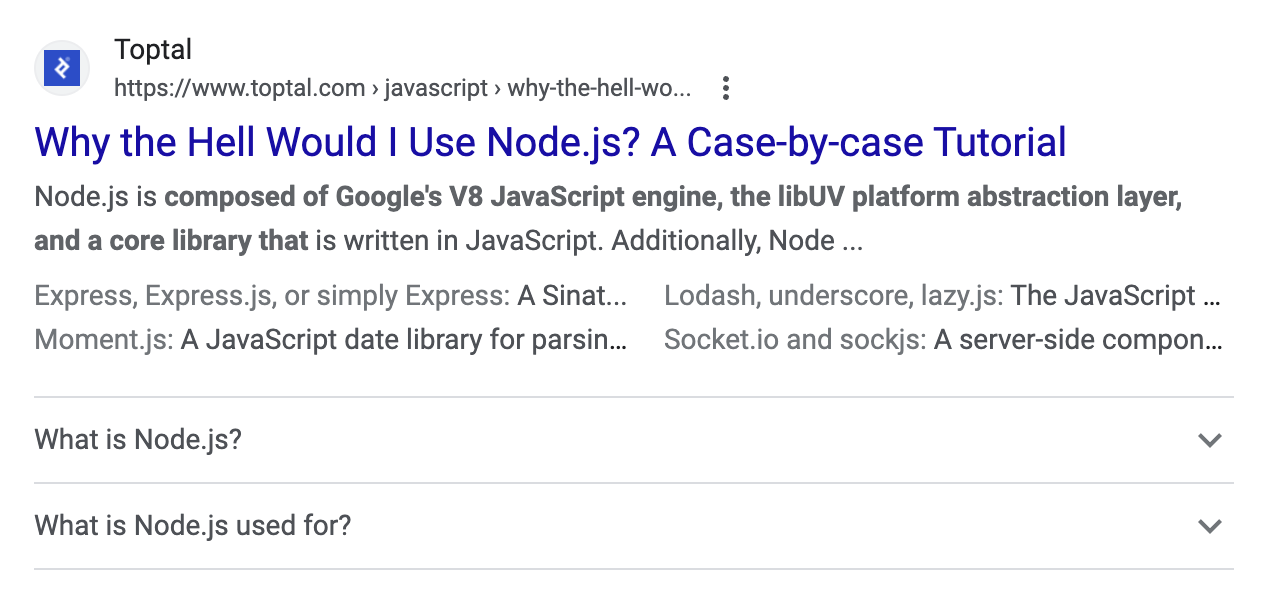
Task: Expand the 'What is Node.js?' chevron
Action: coord(1210,440)
